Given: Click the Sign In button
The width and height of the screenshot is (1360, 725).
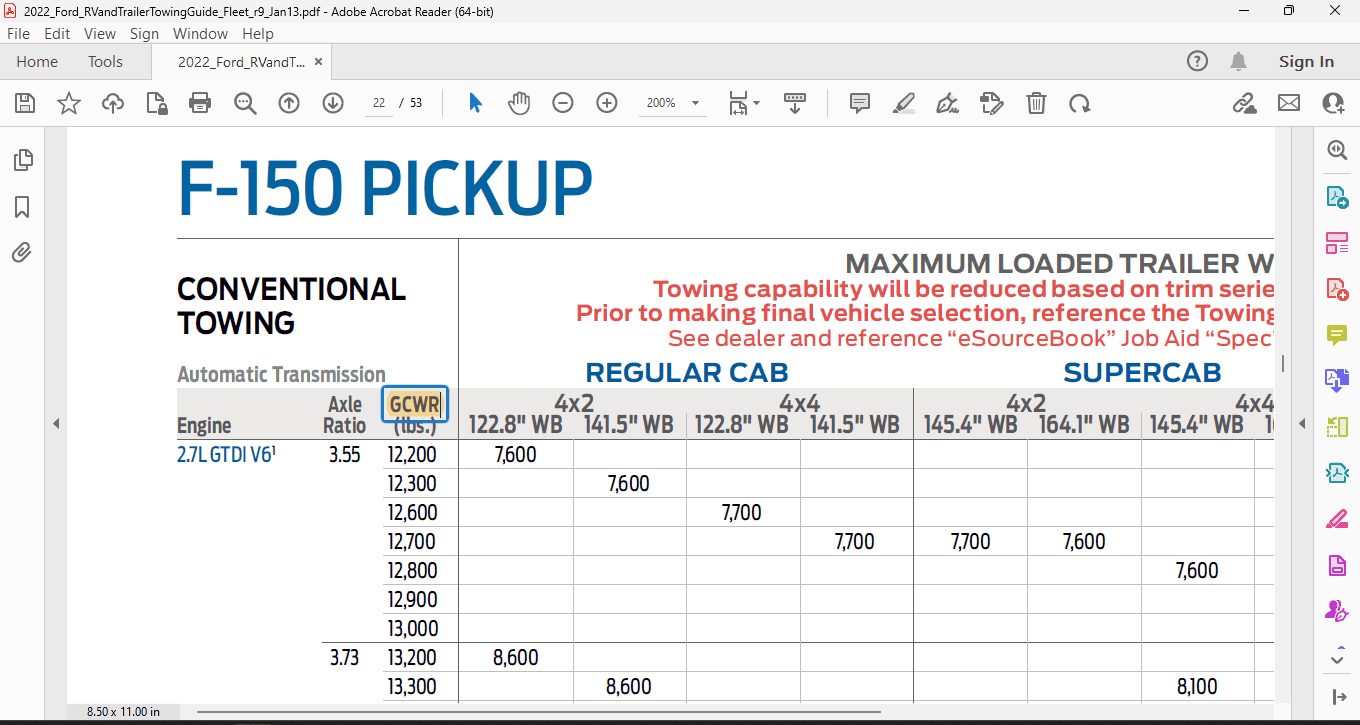Looking at the screenshot, I should pyautogui.click(x=1306, y=61).
